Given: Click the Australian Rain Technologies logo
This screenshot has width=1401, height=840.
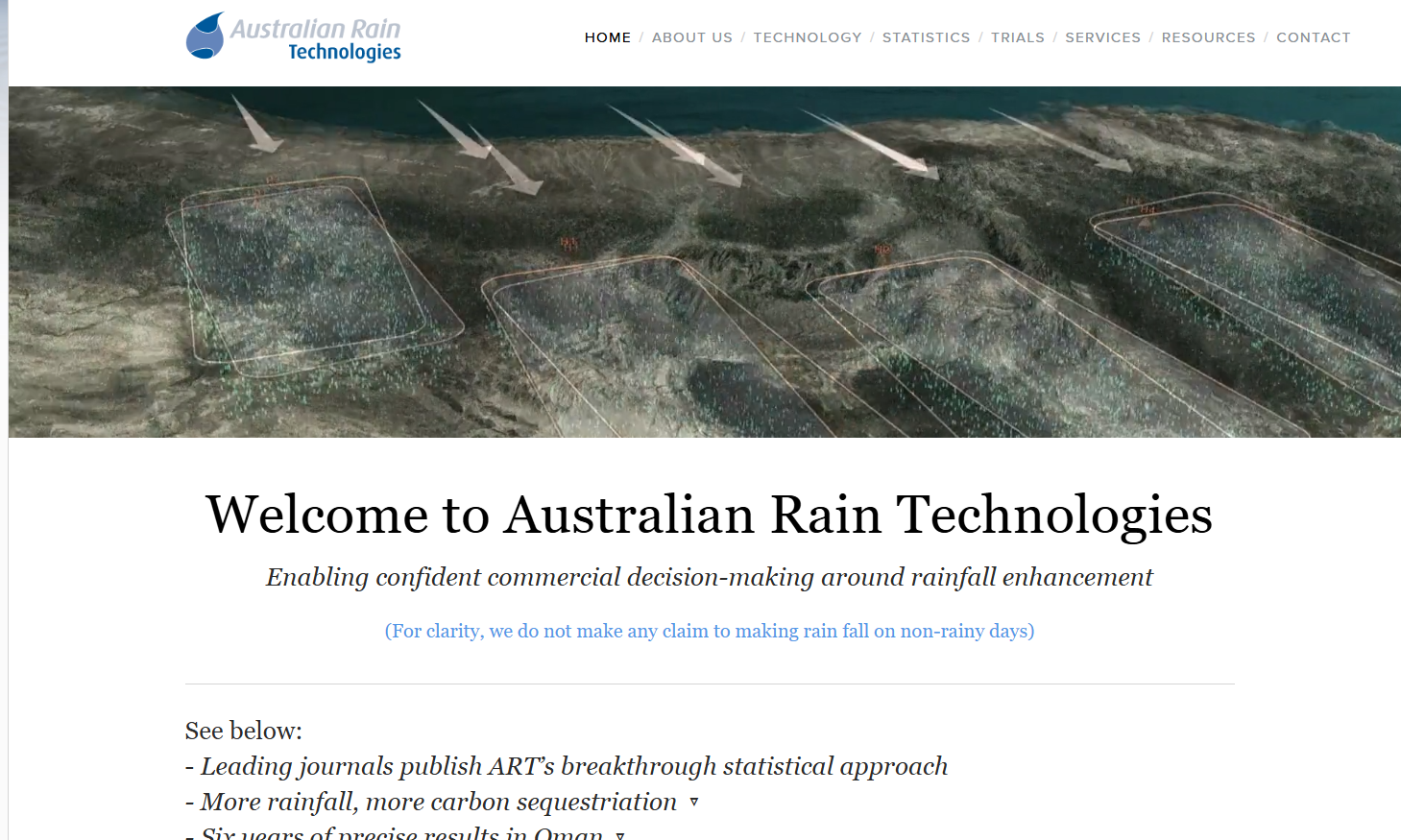Looking at the screenshot, I should (293, 37).
